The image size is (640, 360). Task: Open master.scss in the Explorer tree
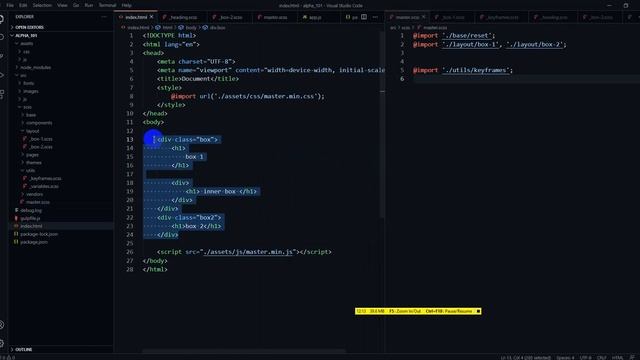pos(38,202)
